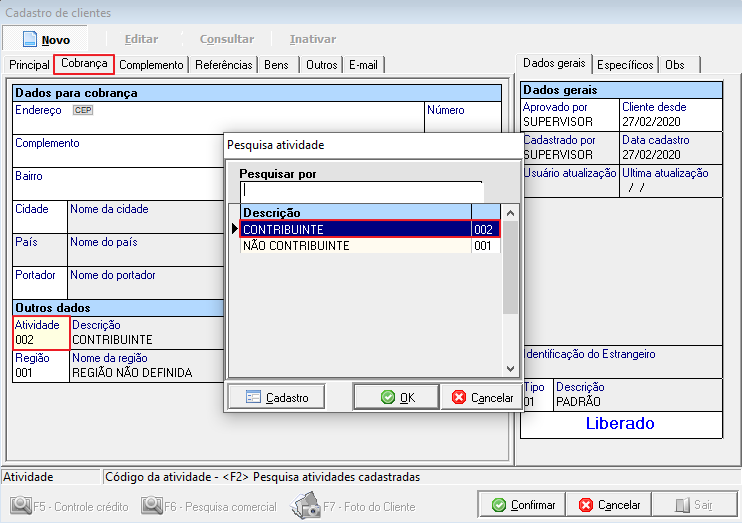Switch to the Principal tab

pos(29,65)
